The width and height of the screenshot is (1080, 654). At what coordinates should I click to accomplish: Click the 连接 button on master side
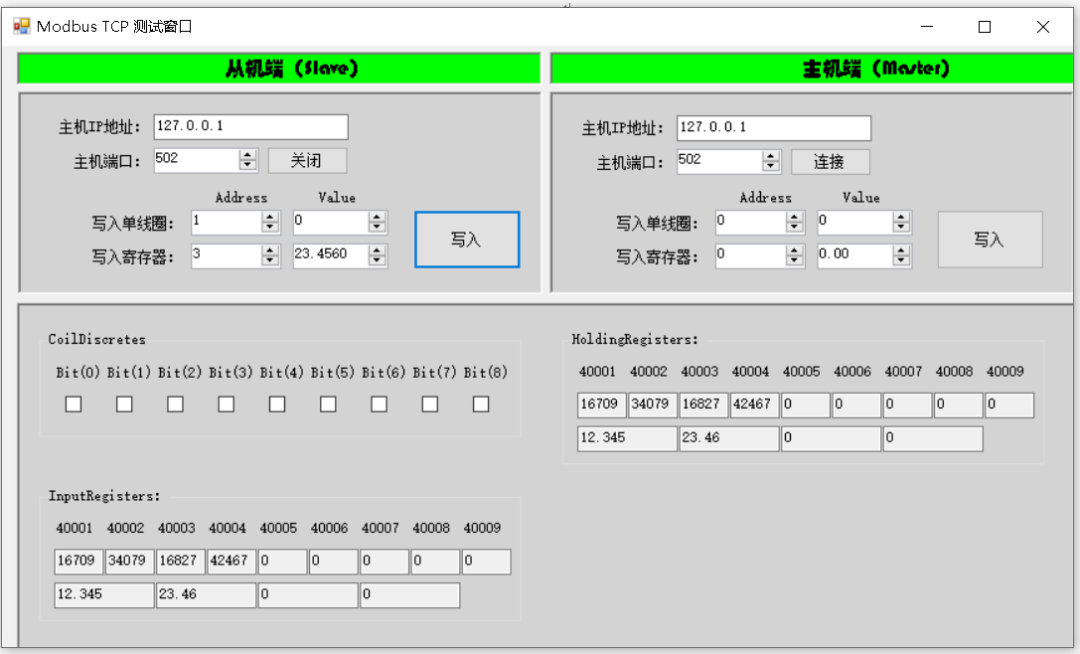coord(830,162)
